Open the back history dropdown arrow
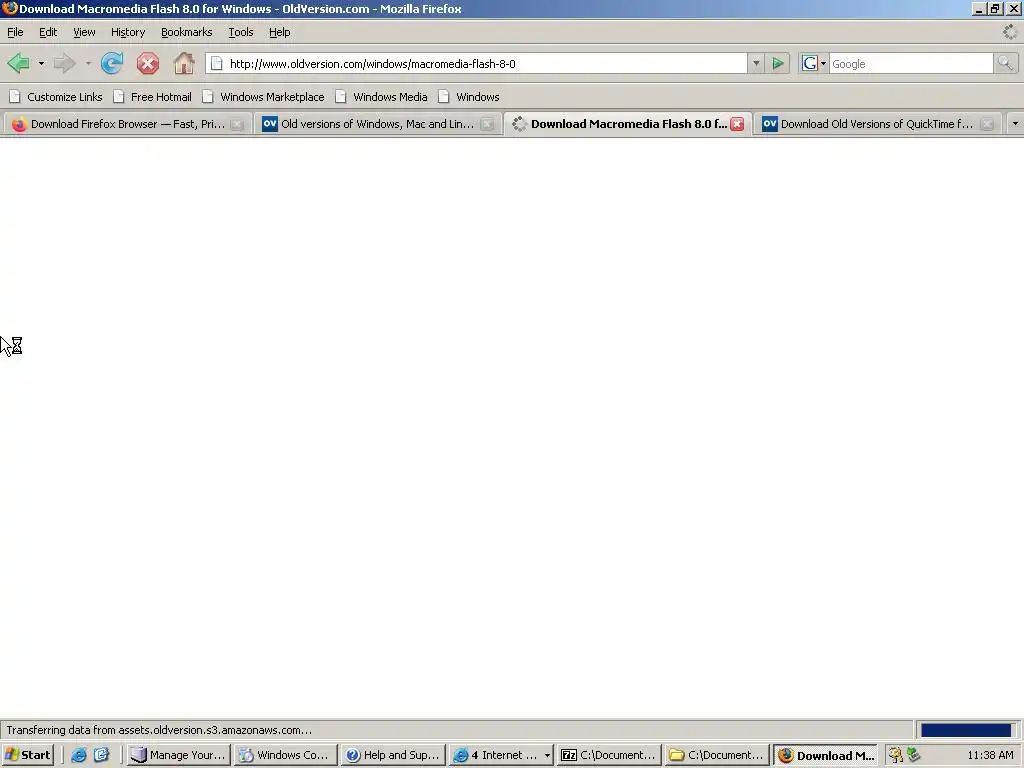Viewport: 1024px width, 768px height. 41,63
